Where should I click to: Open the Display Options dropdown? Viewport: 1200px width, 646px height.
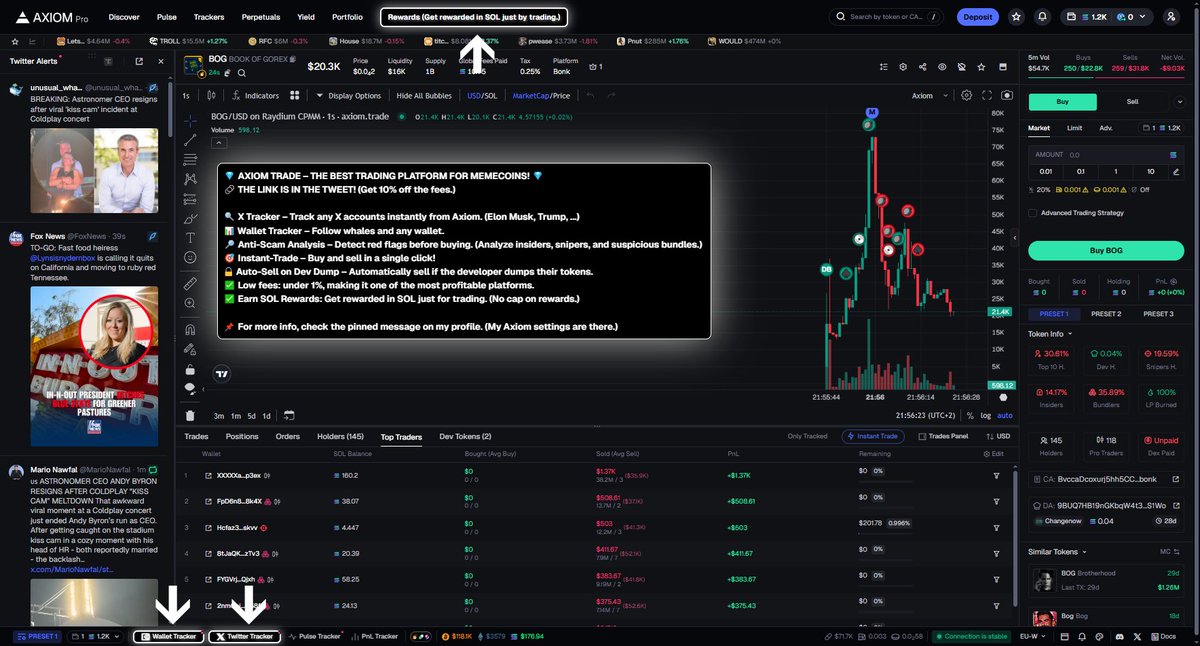[x=348, y=95]
